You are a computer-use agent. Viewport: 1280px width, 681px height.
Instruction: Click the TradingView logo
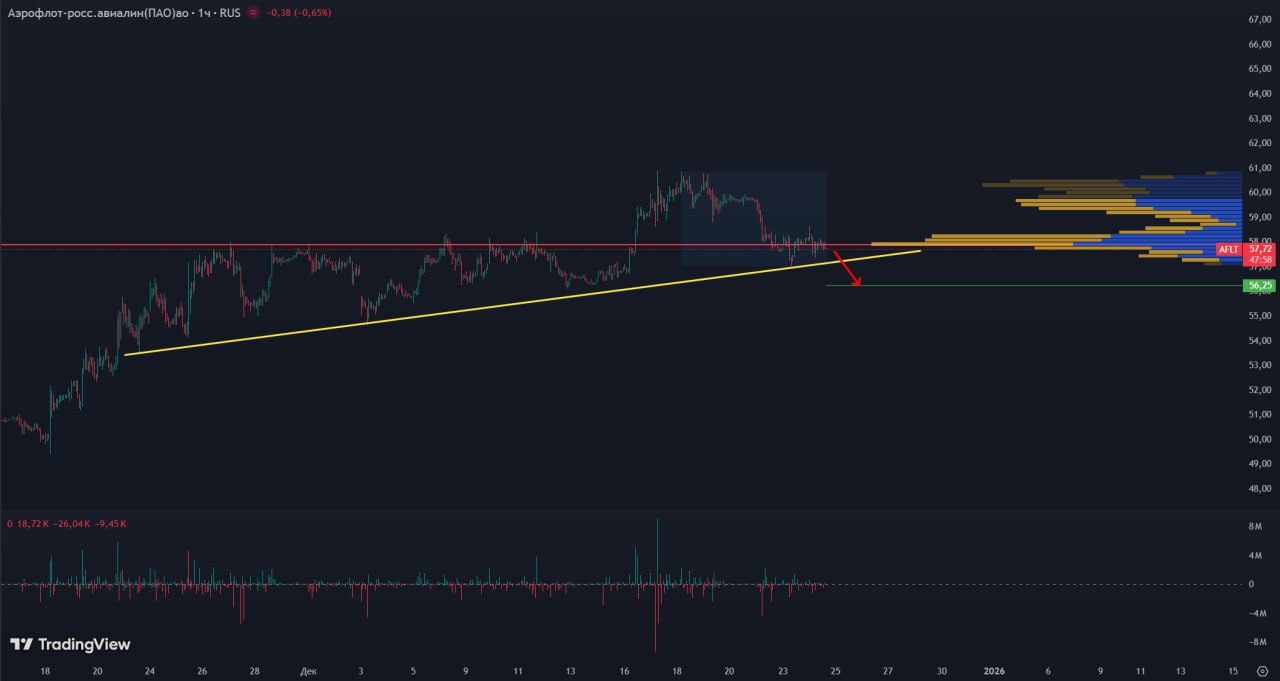pos(70,645)
